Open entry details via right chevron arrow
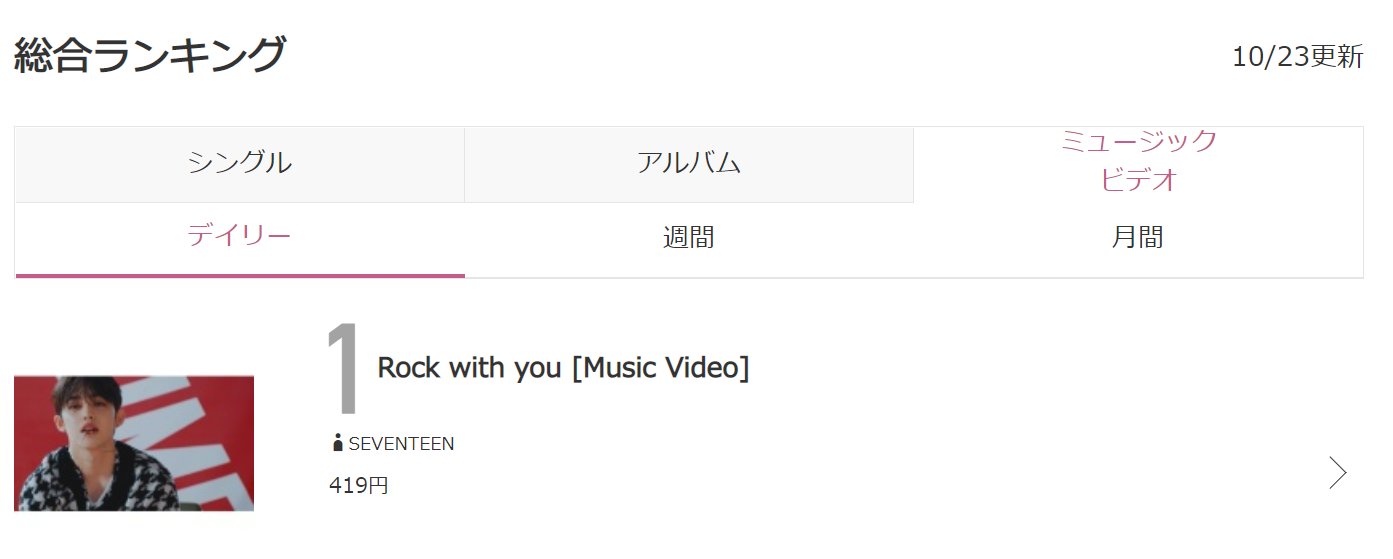 click(x=1337, y=472)
